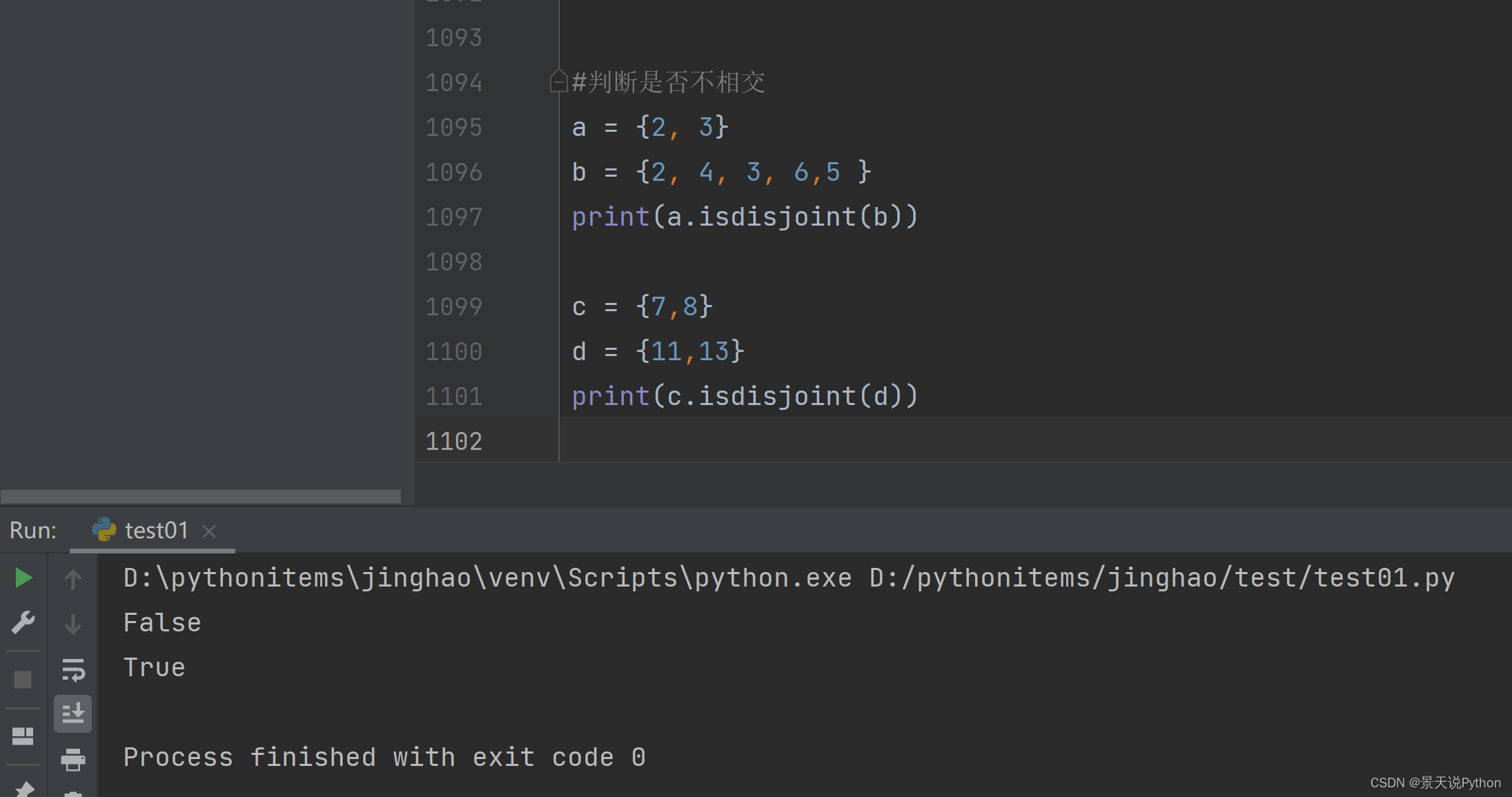This screenshot has height=797, width=1512.
Task: Click 'Process finished with exit code 0'
Action: click(384, 758)
